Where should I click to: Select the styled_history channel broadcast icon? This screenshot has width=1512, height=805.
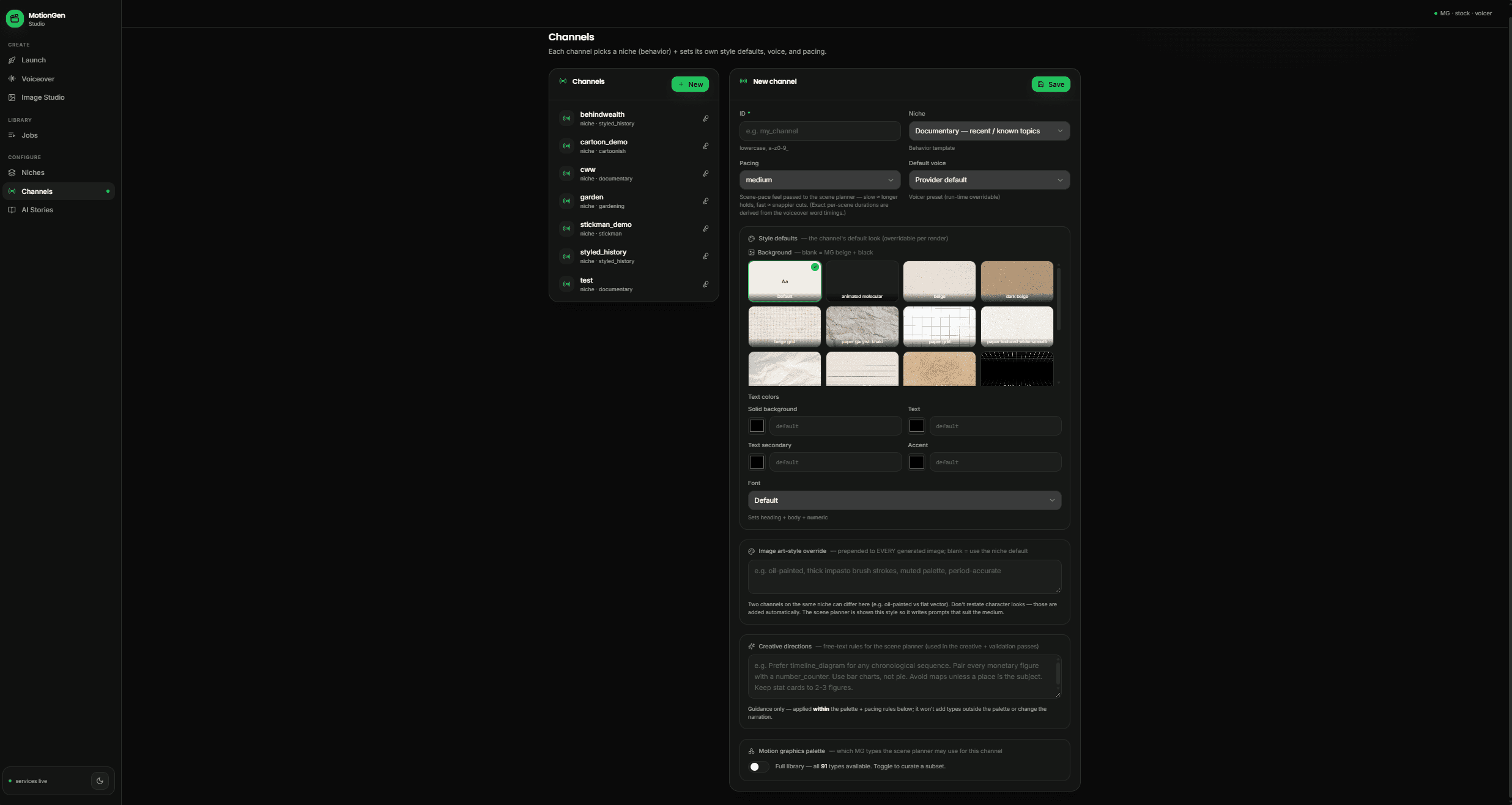tap(566, 256)
